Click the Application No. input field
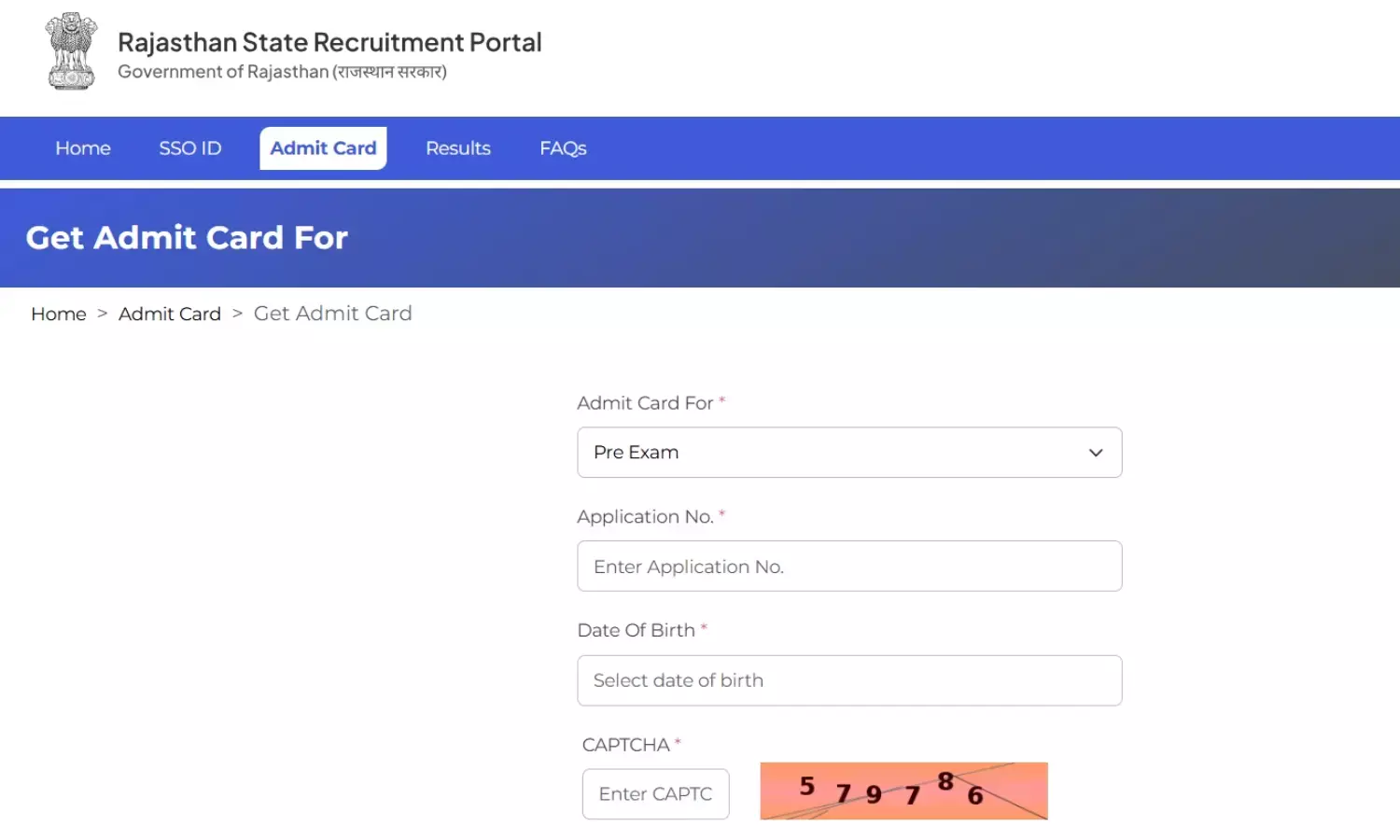Screen dimensions: 1400x840 point(849,566)
